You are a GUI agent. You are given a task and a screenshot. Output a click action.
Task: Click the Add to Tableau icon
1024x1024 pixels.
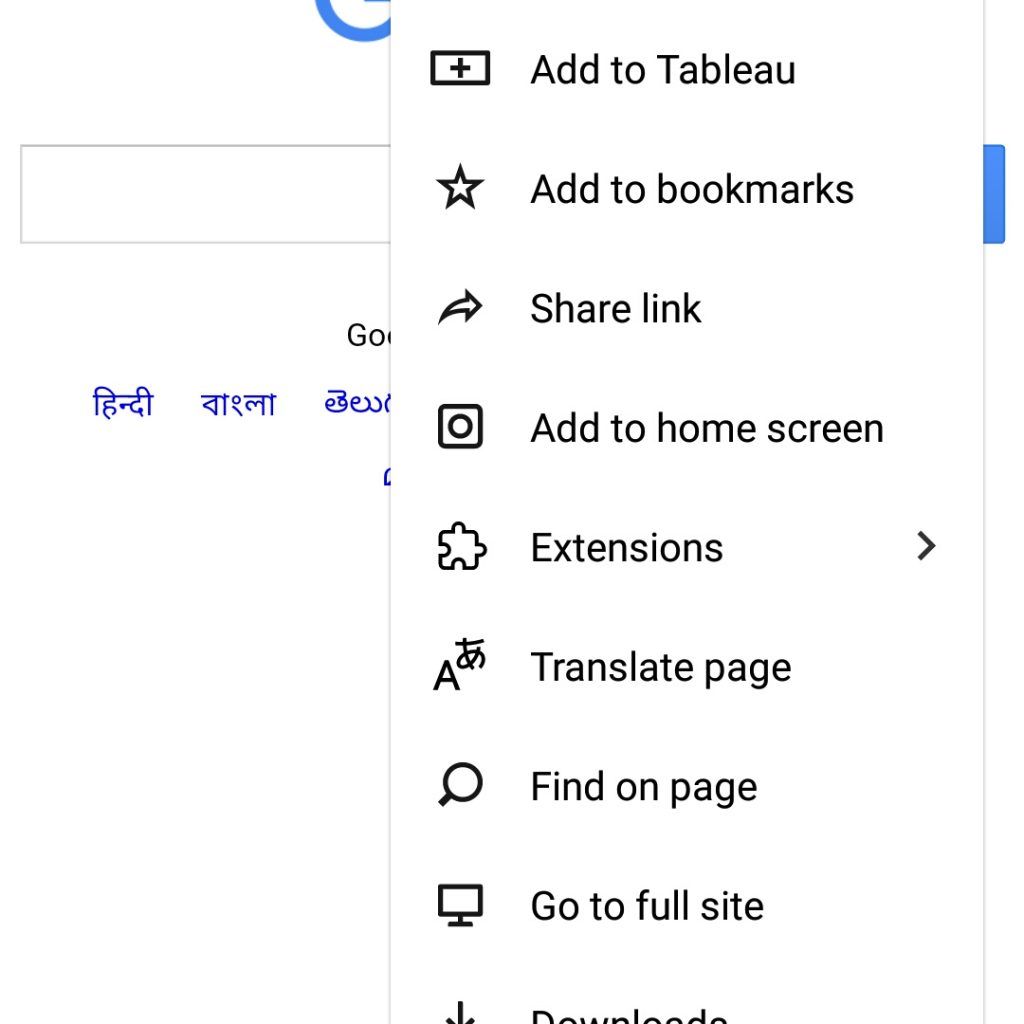click(460, 68)
